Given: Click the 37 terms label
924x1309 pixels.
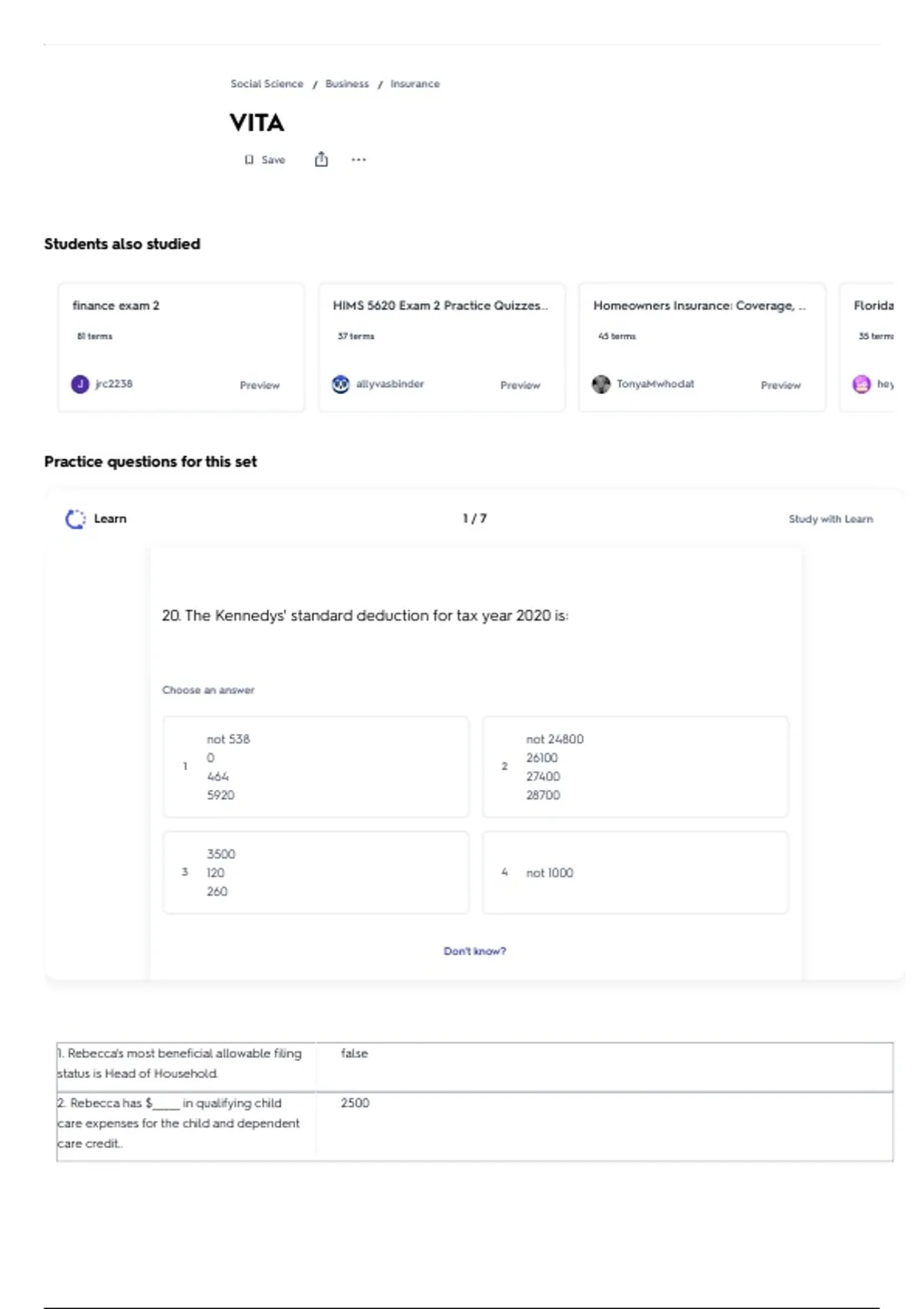Looking at the screenshot, I should pyautogui.click(x=356, y=336).
